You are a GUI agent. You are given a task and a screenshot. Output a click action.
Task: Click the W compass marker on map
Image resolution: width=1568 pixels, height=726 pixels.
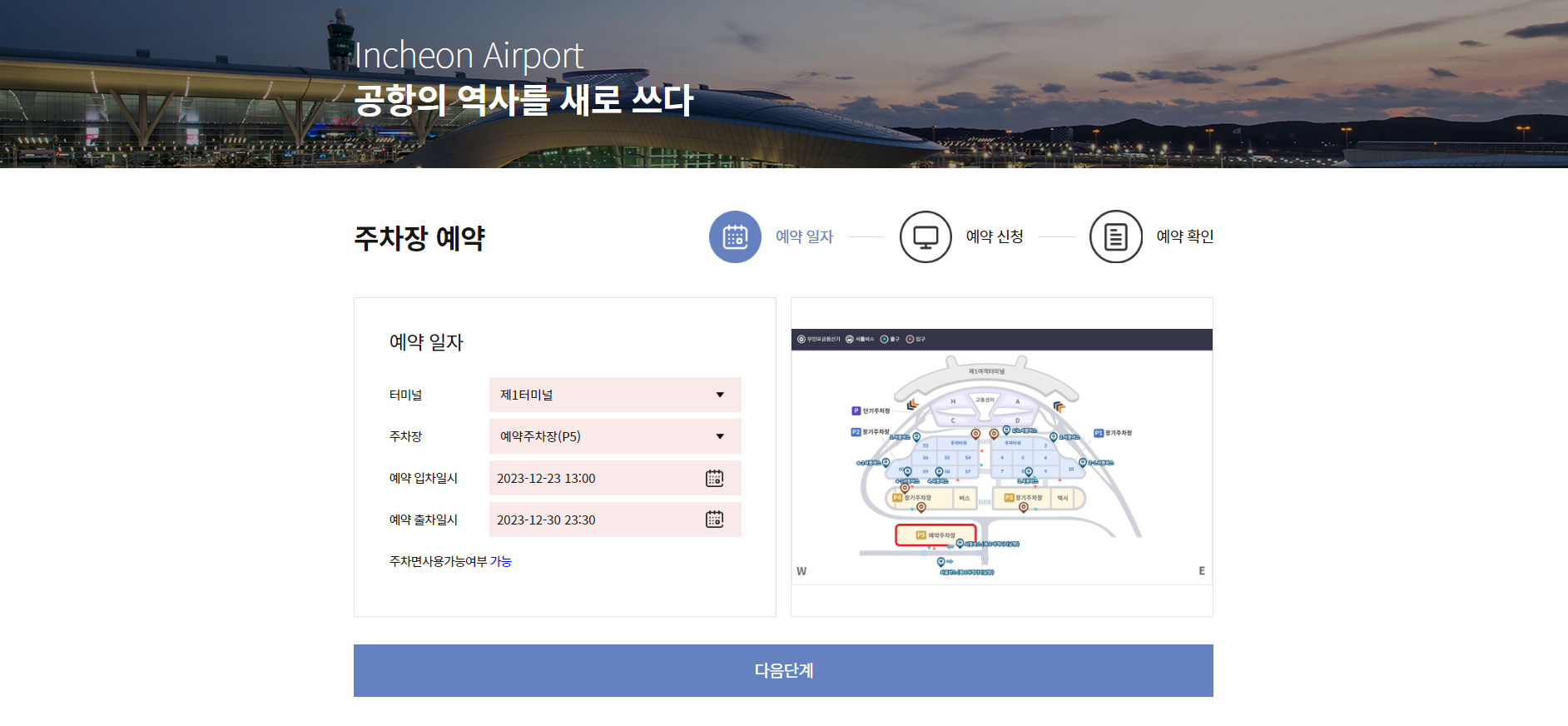pyautogui.click(x=801, y=571)
